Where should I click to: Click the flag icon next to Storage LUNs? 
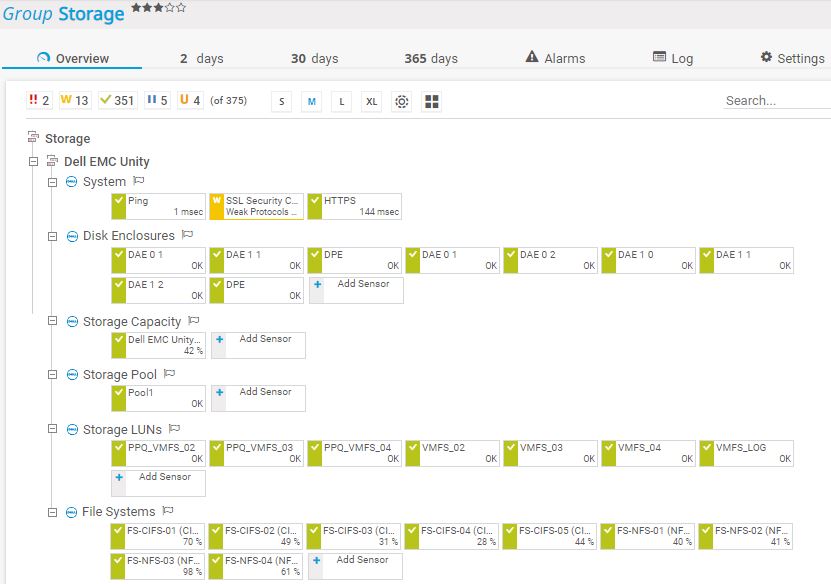(x=174, y=428)
